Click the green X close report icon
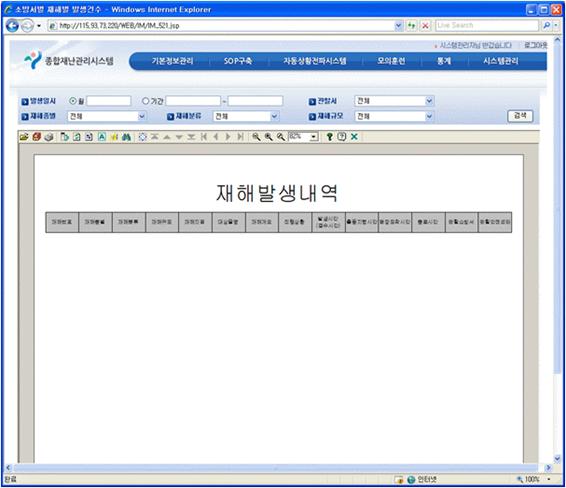 [x=354, y=136]
